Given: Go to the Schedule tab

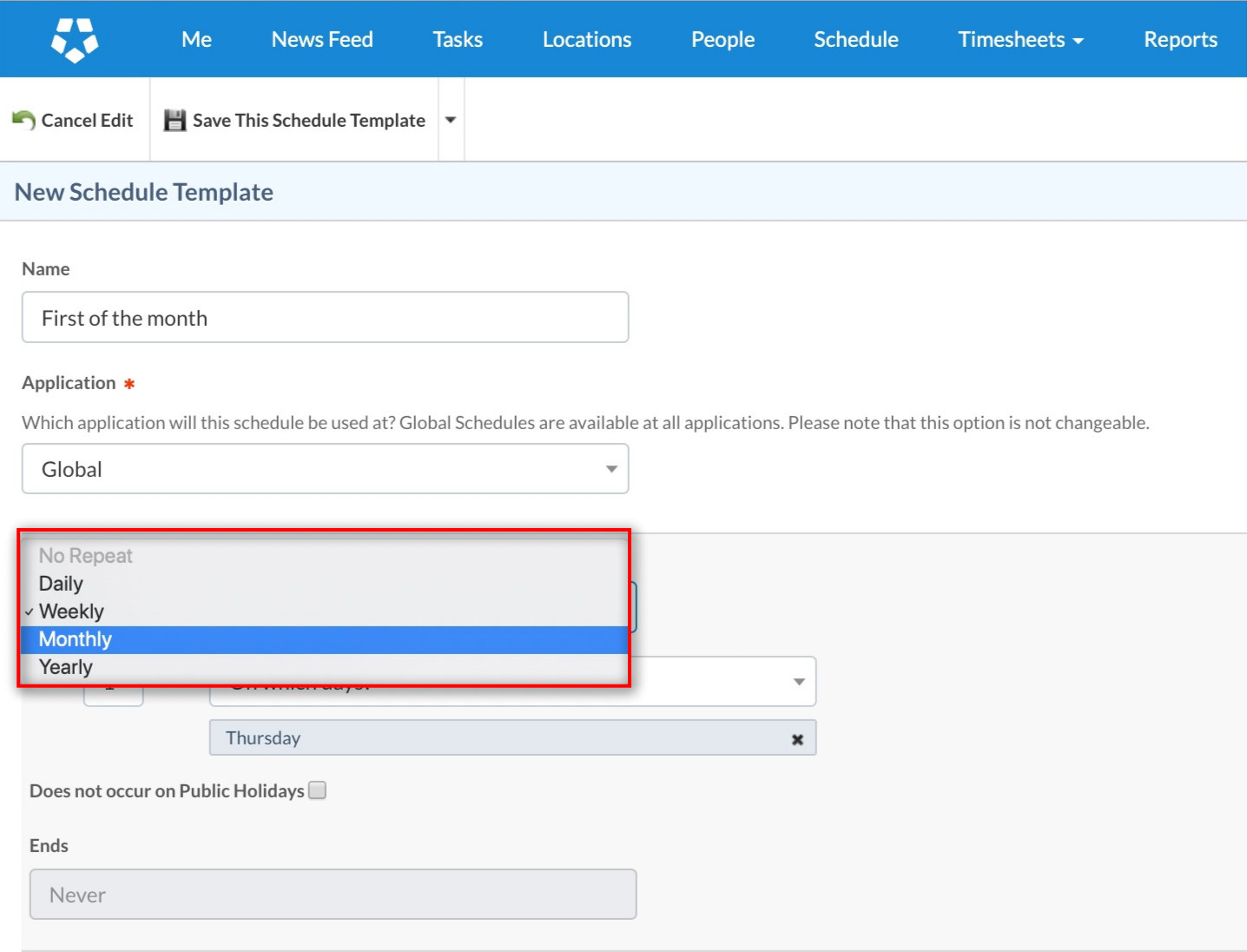Looking at the screenshot, I should [855, 39].
